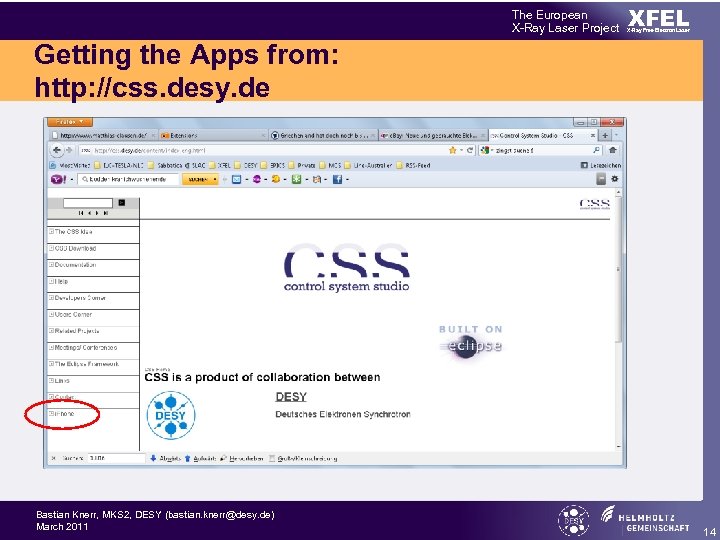Viewport: 720px width, 540px height.
Task: Expand the CSS Download tree node
Action: tap(51, 248)
